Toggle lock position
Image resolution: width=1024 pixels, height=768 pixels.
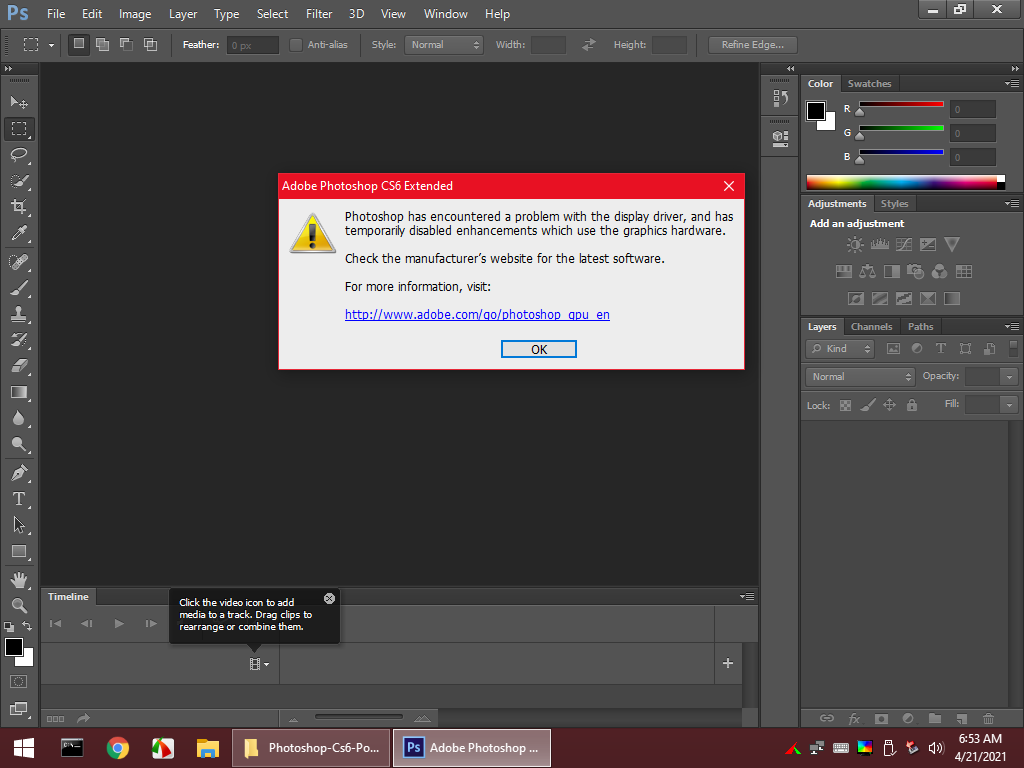click(889, 405)
